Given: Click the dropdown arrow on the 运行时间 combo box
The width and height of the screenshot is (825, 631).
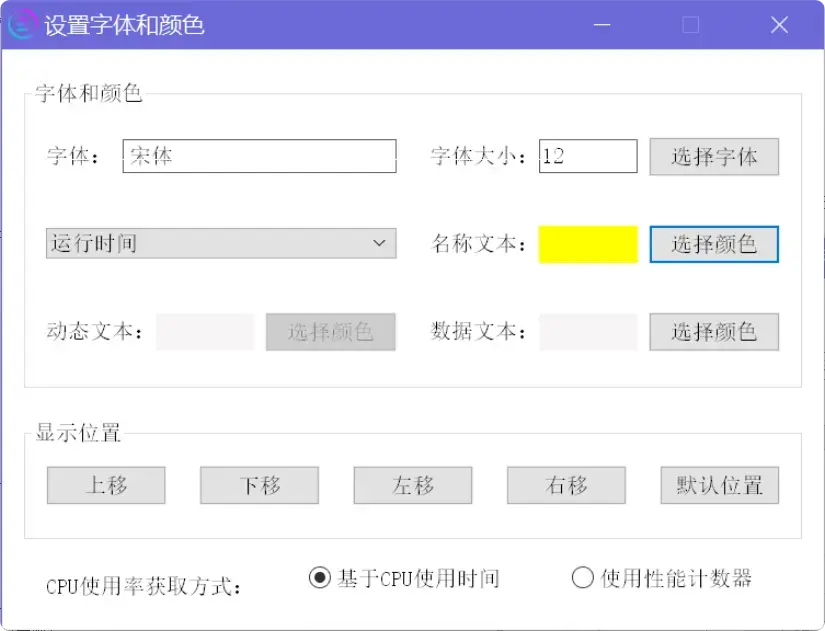Looking at the screenshot, I should tap(378, 244).
